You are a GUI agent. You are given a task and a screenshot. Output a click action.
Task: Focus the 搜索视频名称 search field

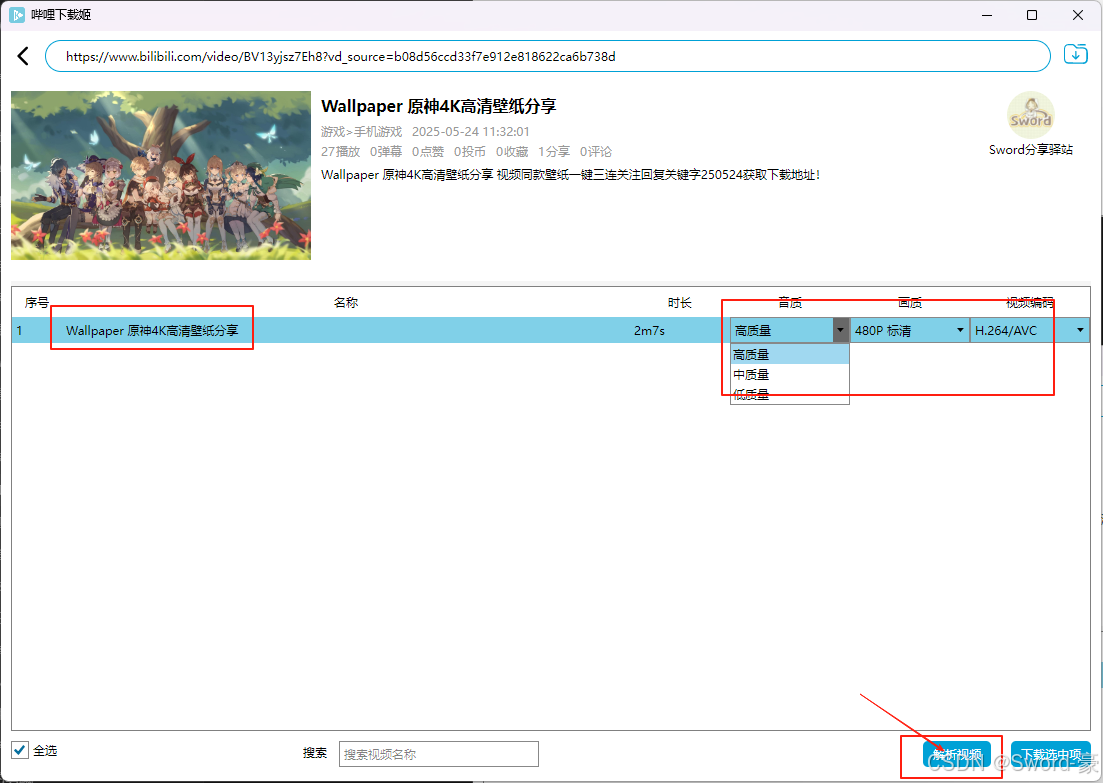point(439,754)
